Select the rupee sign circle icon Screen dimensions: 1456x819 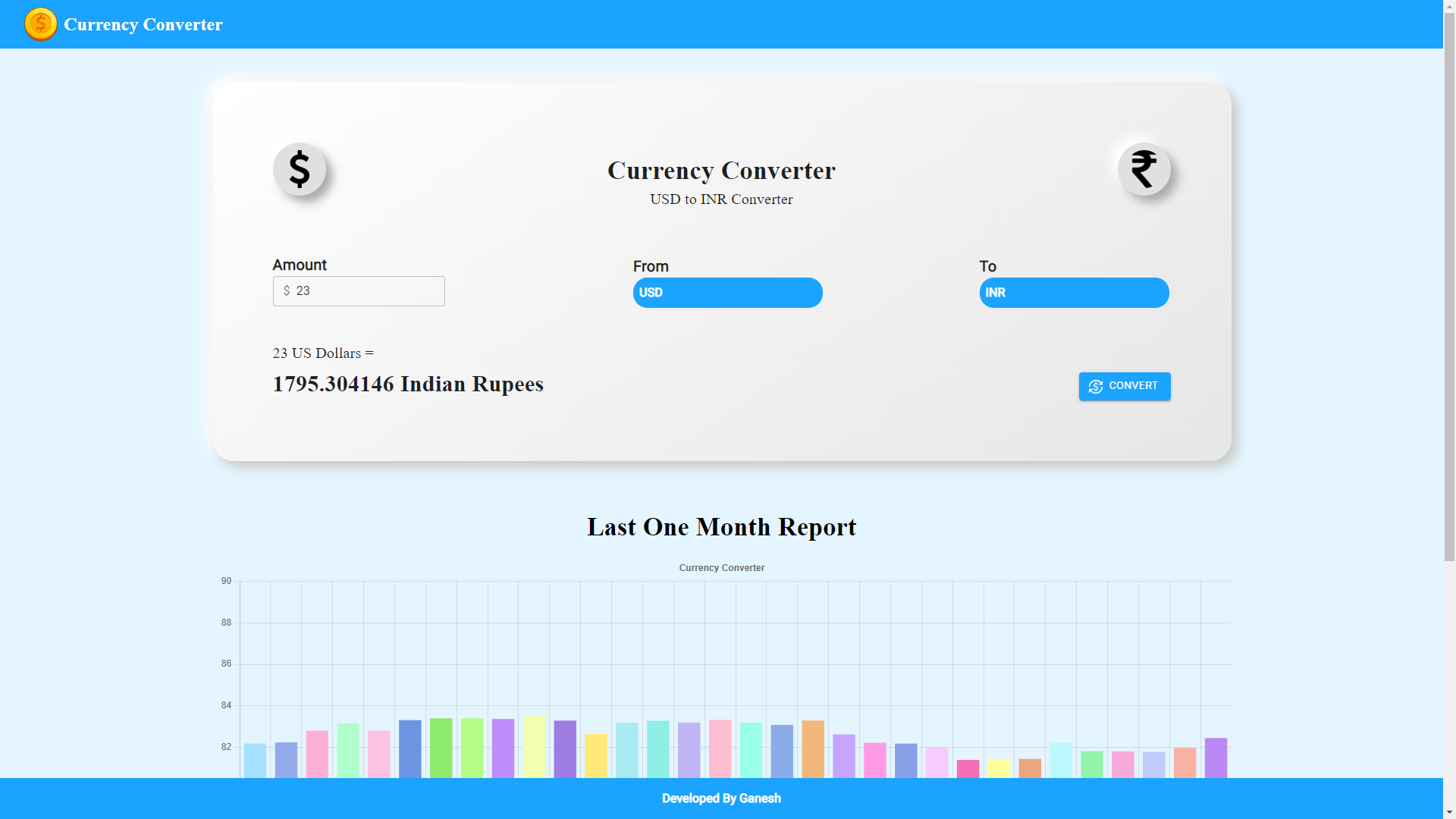click(x=1144, y=169)
